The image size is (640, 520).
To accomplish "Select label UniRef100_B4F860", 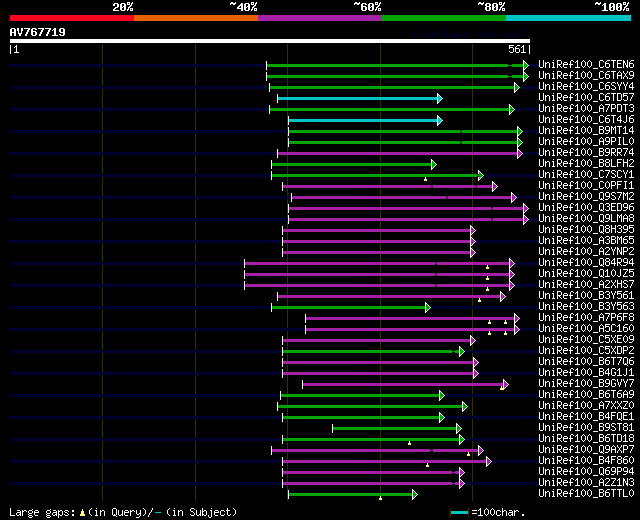I will click(586, 461).
